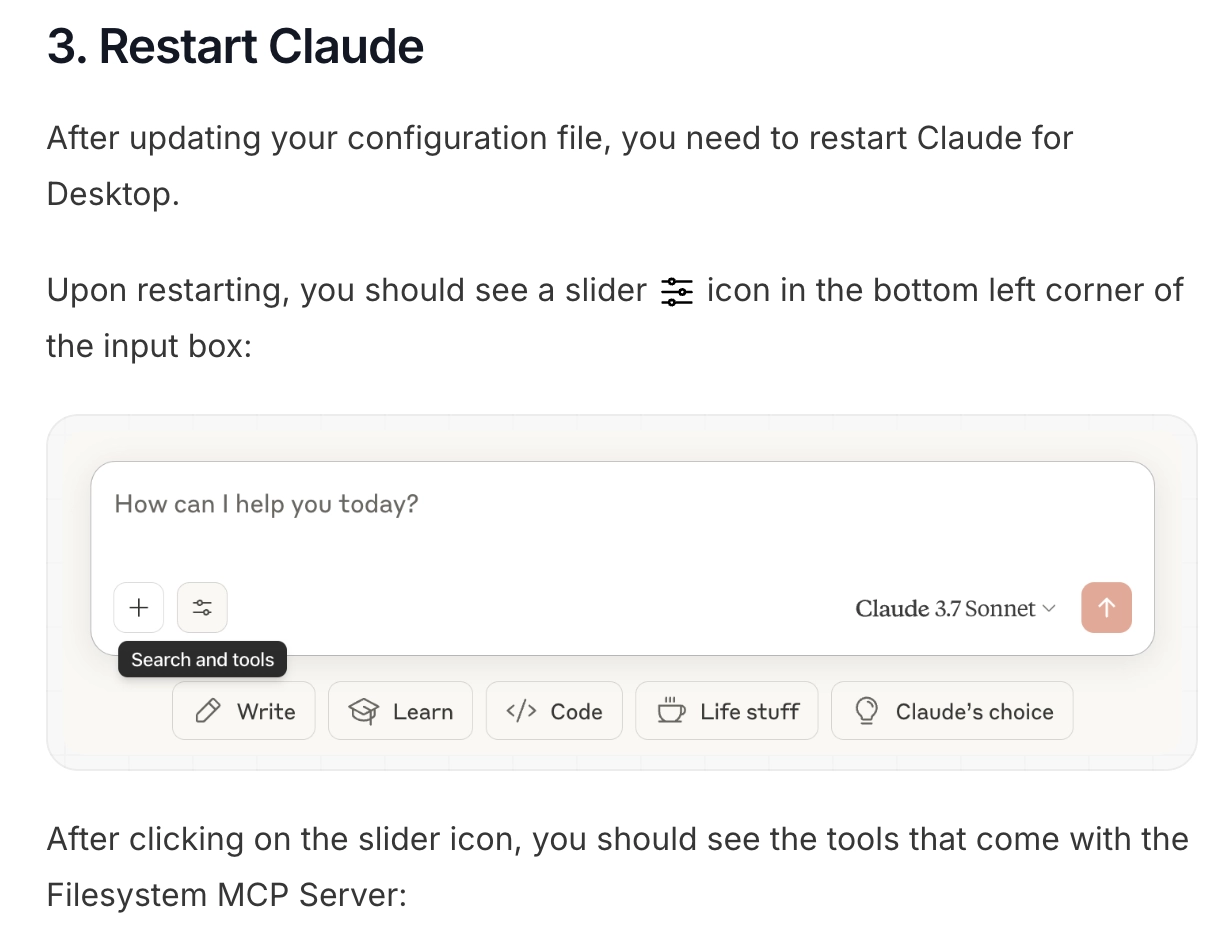The height and width of the screenshot is (926, 1222).
Task: Click the code brackets icon
Action: (522, 711)
